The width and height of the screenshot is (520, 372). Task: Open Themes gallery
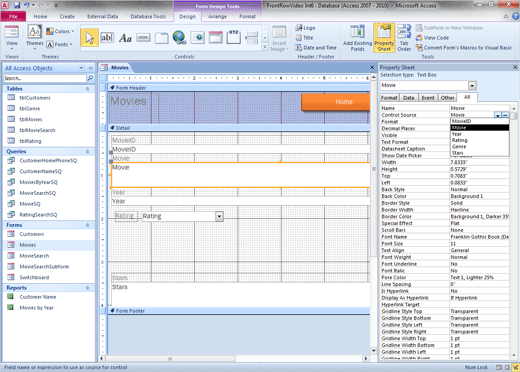[35, 37]
